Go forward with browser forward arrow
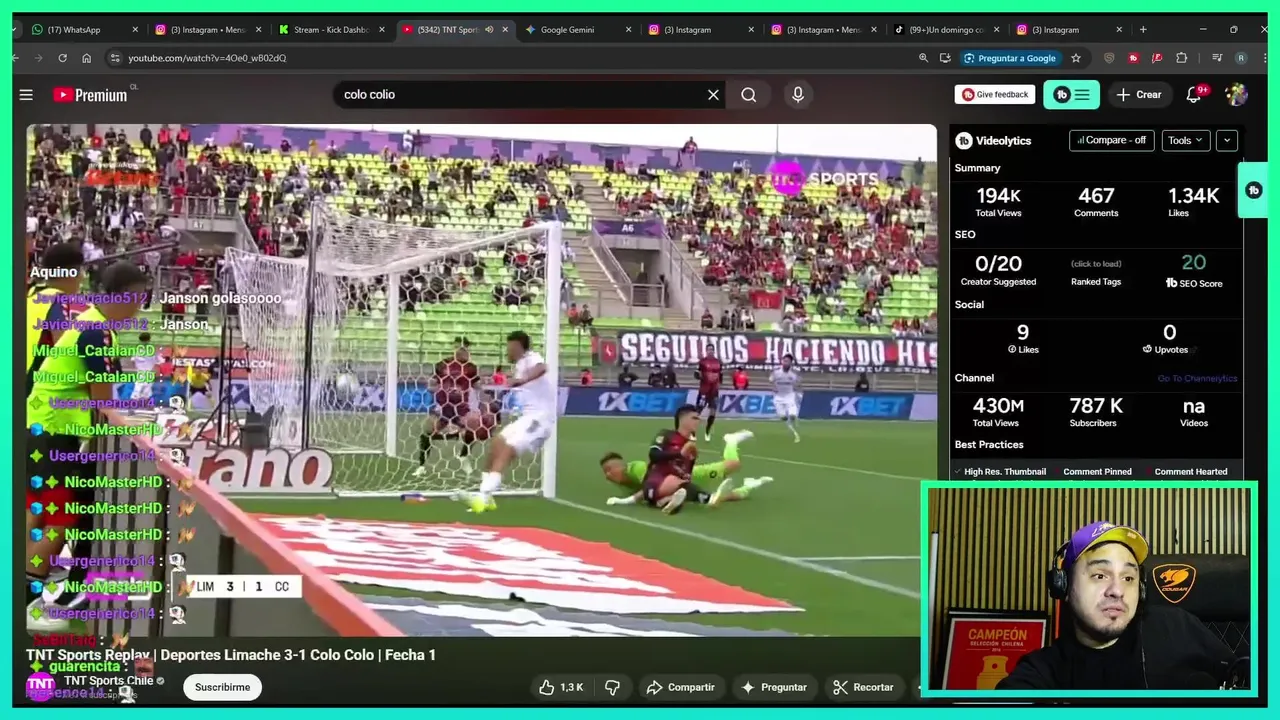The image size is (1280, 720). (x=38, y=58)
